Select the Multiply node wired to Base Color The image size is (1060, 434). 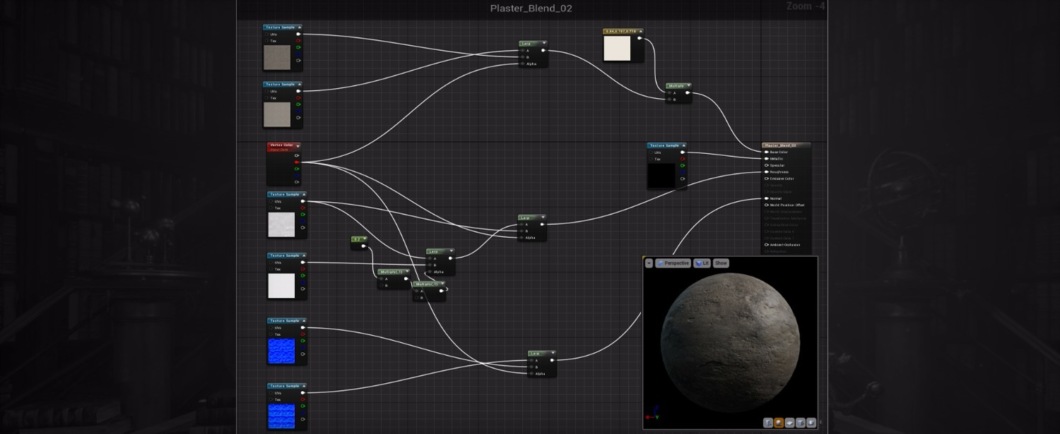coord(678,93)
